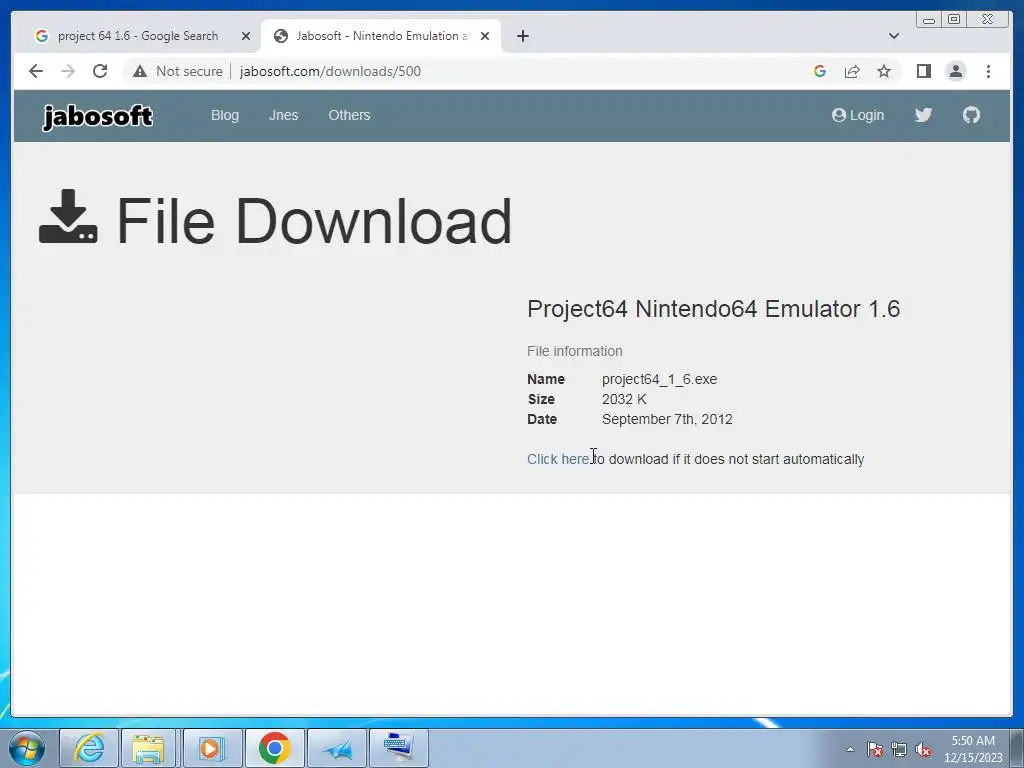Click the Login link

[x=857, y=115]
